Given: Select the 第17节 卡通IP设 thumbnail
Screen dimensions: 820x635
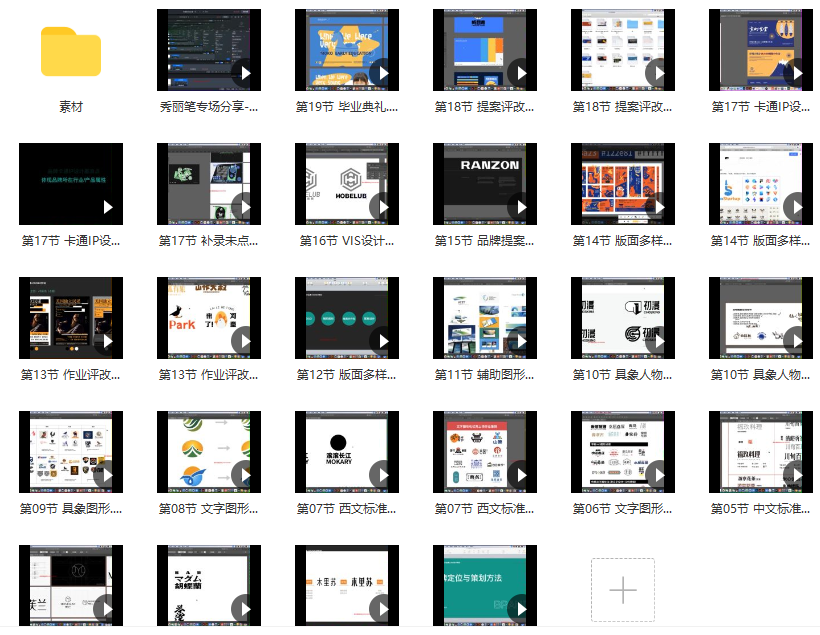Looking at the screenshot, I should click(x=761, y=49).
